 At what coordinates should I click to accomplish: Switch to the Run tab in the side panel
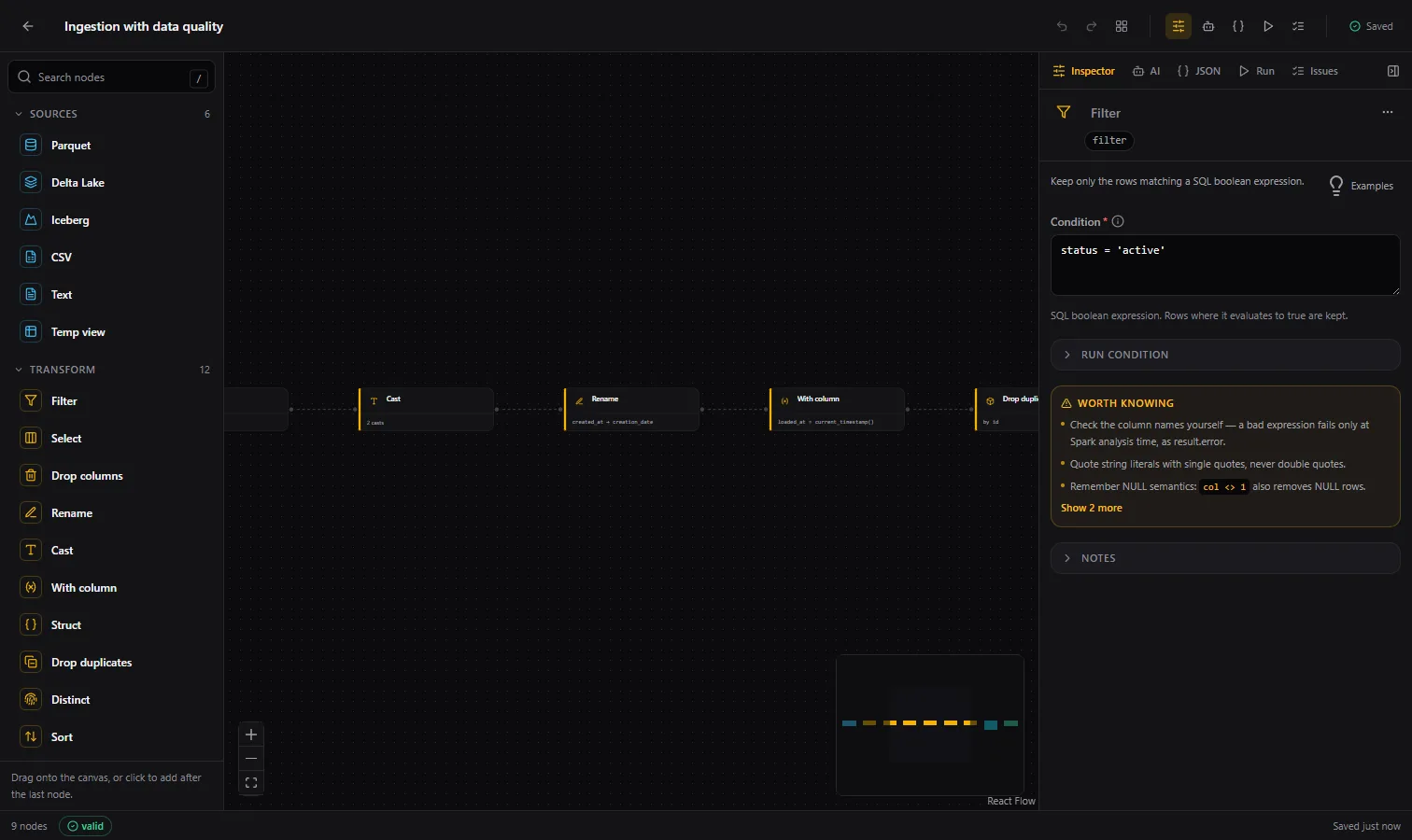pos(1256,71)
